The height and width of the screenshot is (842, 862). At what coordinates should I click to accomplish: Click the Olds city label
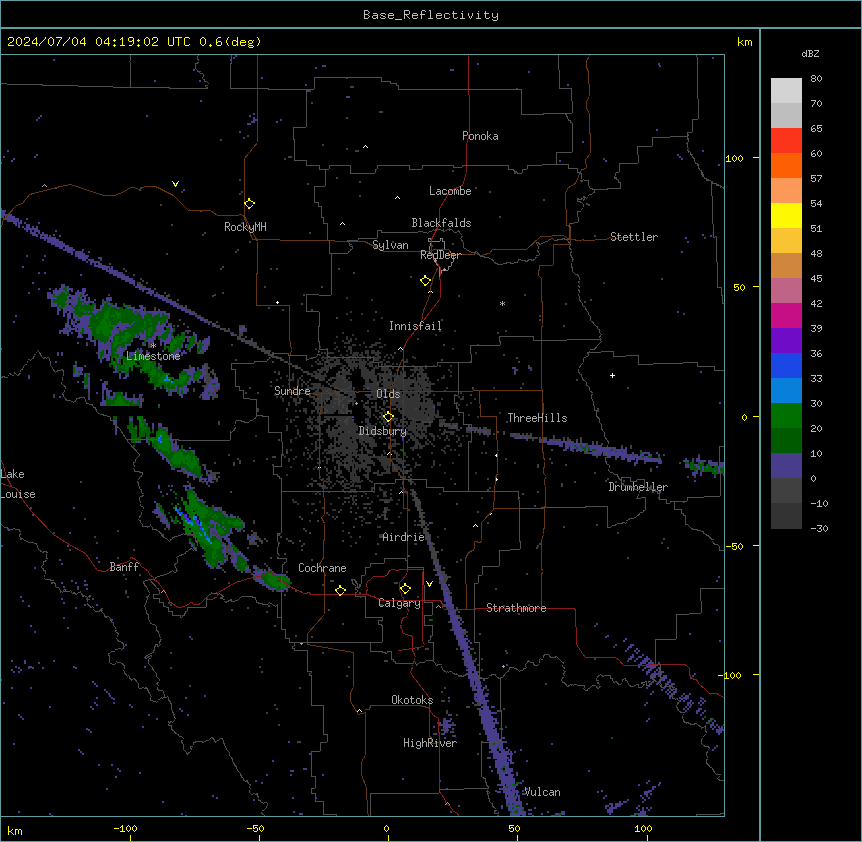click(388, 394)
